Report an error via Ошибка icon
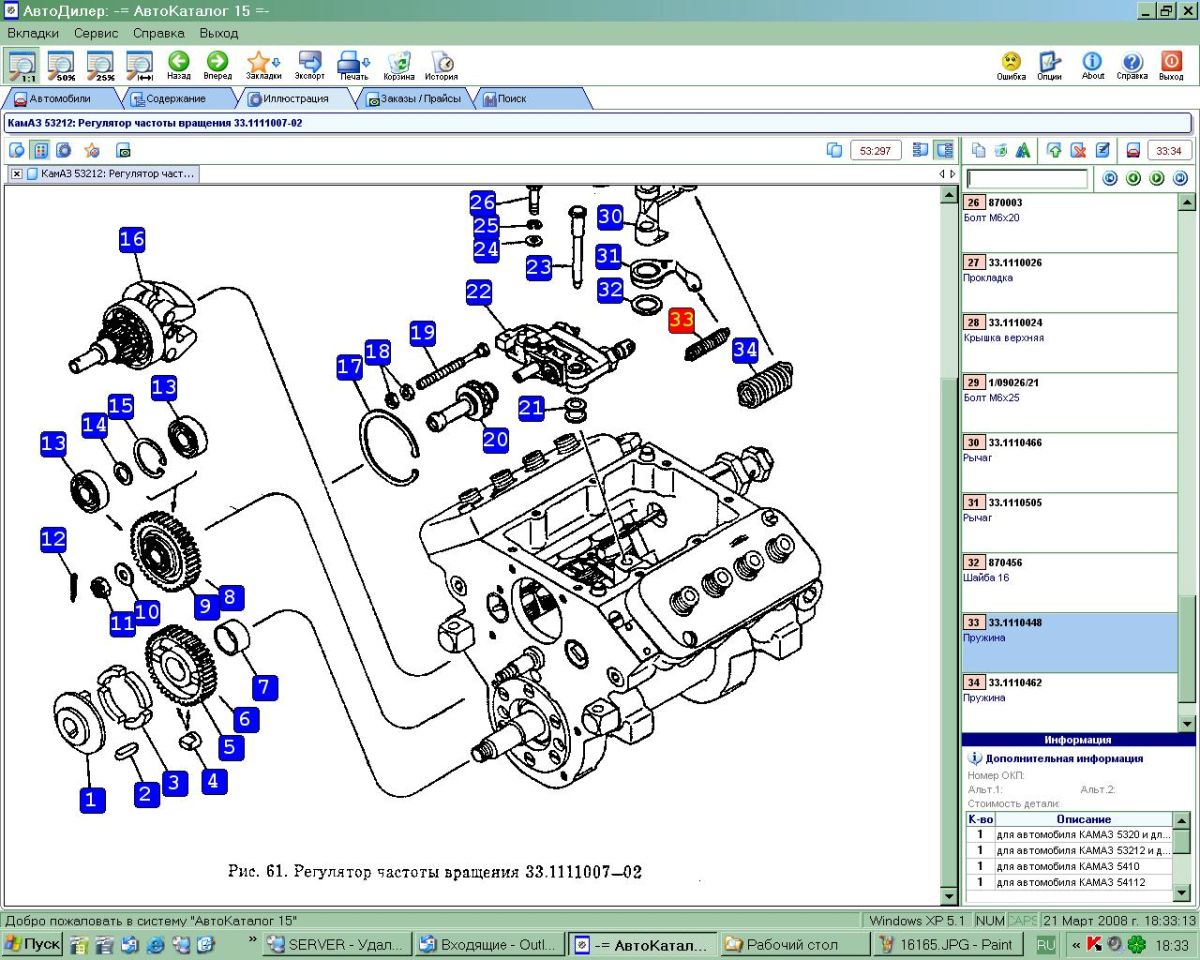Viewport: 1200px width, 960px height. pyautogui.click(x=1011, y=64)
